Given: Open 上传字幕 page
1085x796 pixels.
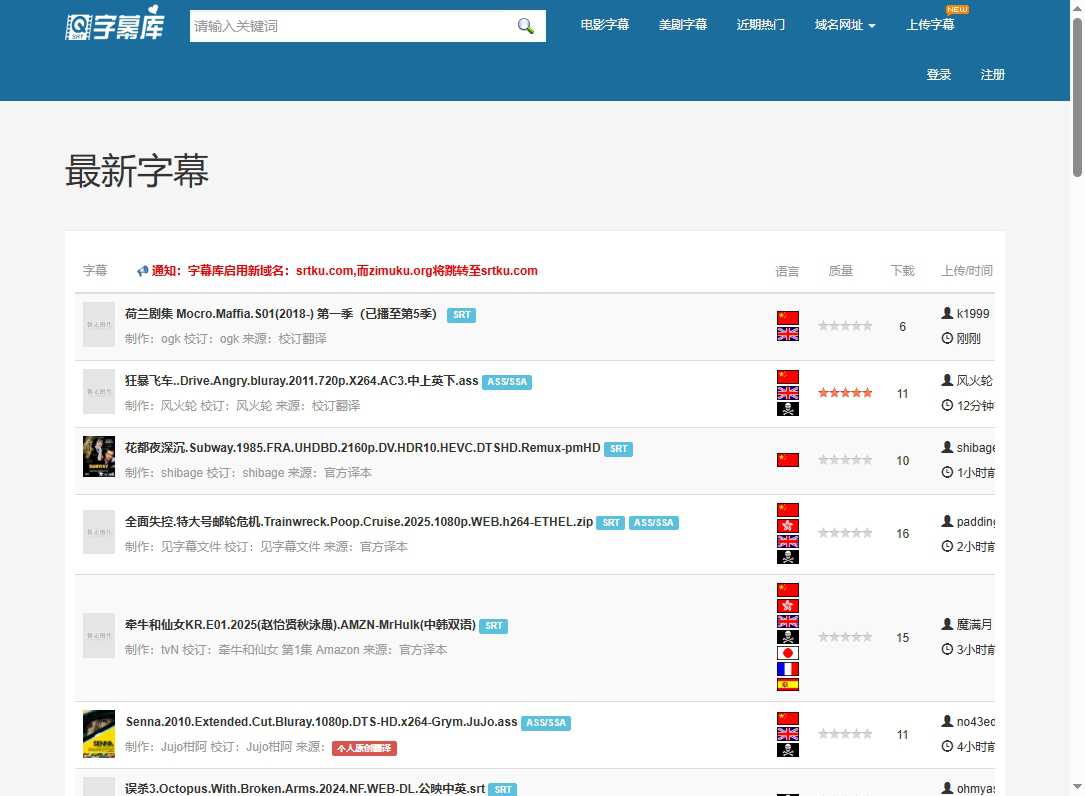Looking at the screenshot, I should [x=930, y=25].
